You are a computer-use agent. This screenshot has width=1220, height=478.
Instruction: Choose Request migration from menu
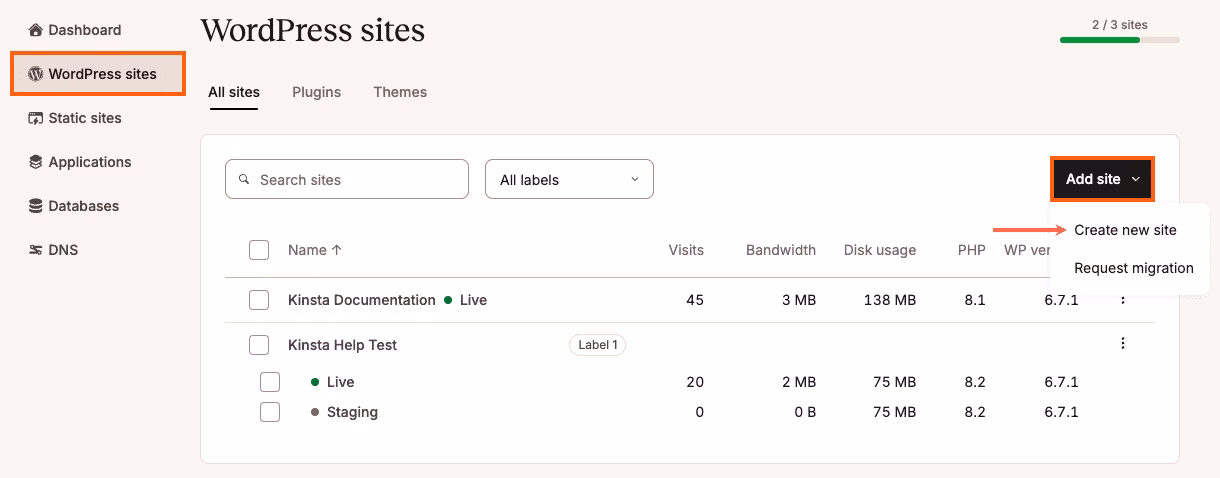(x=1133, y=268)
